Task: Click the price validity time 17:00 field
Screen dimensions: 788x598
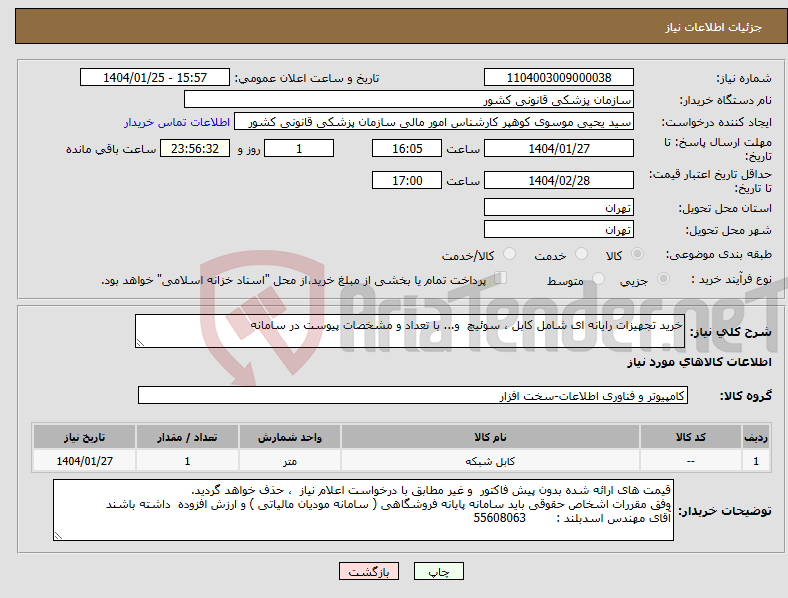Action: 407,180
